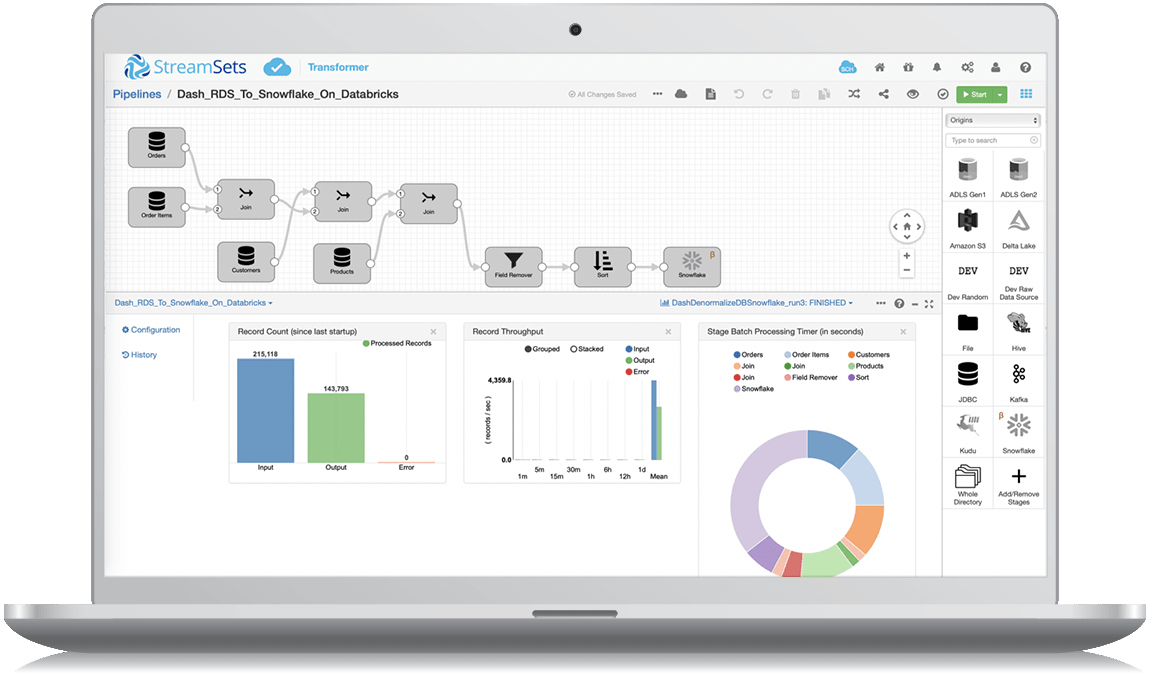Click the share pipeline icon
The height and width of the screenshot is (680, 1150).
(883, 94)
